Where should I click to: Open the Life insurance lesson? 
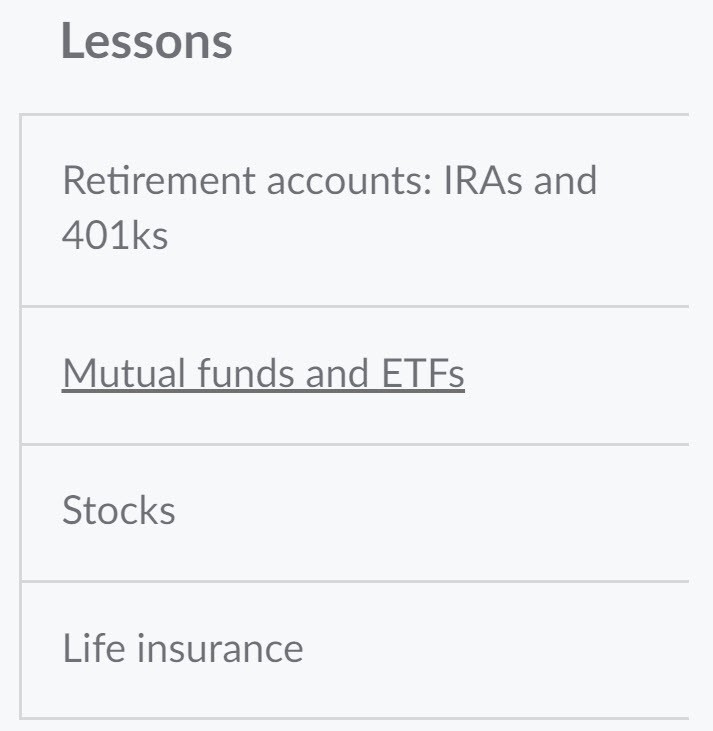pos(183,648)
